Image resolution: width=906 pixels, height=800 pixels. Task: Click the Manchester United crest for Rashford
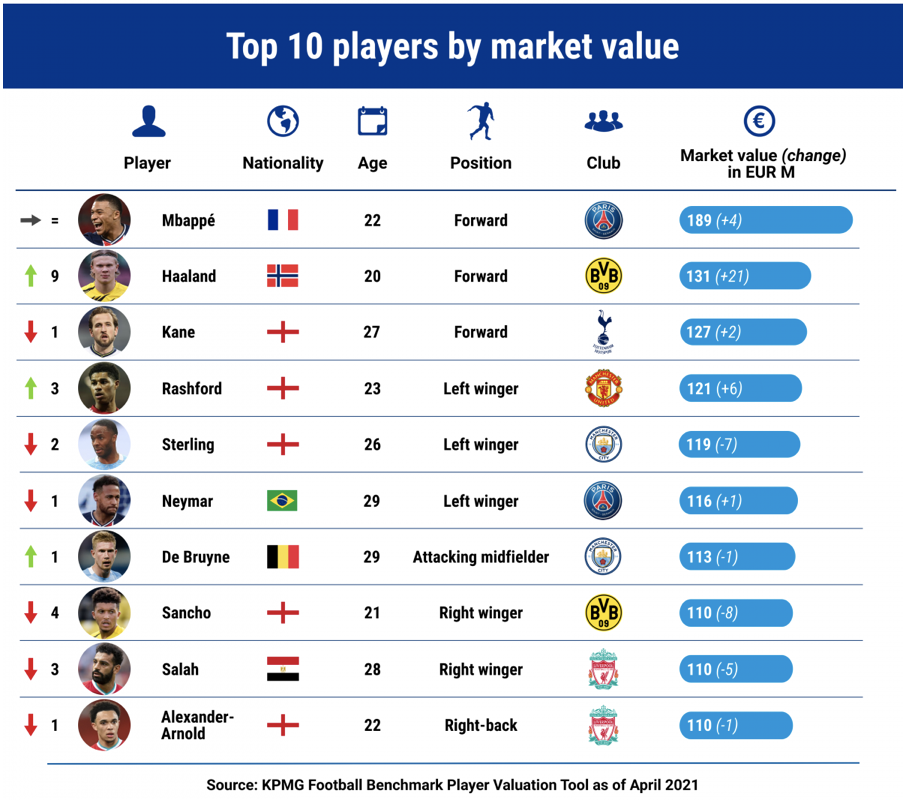tap(603, 388)
